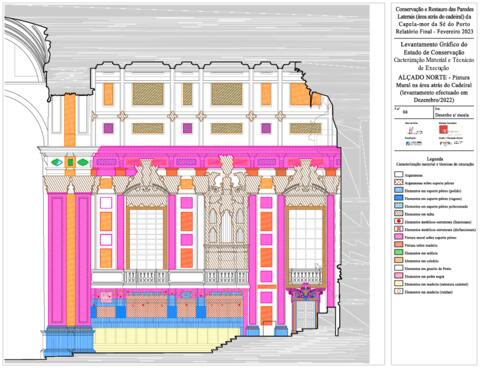Click 'Elementos em pedra negra' label

pos(424,277)
